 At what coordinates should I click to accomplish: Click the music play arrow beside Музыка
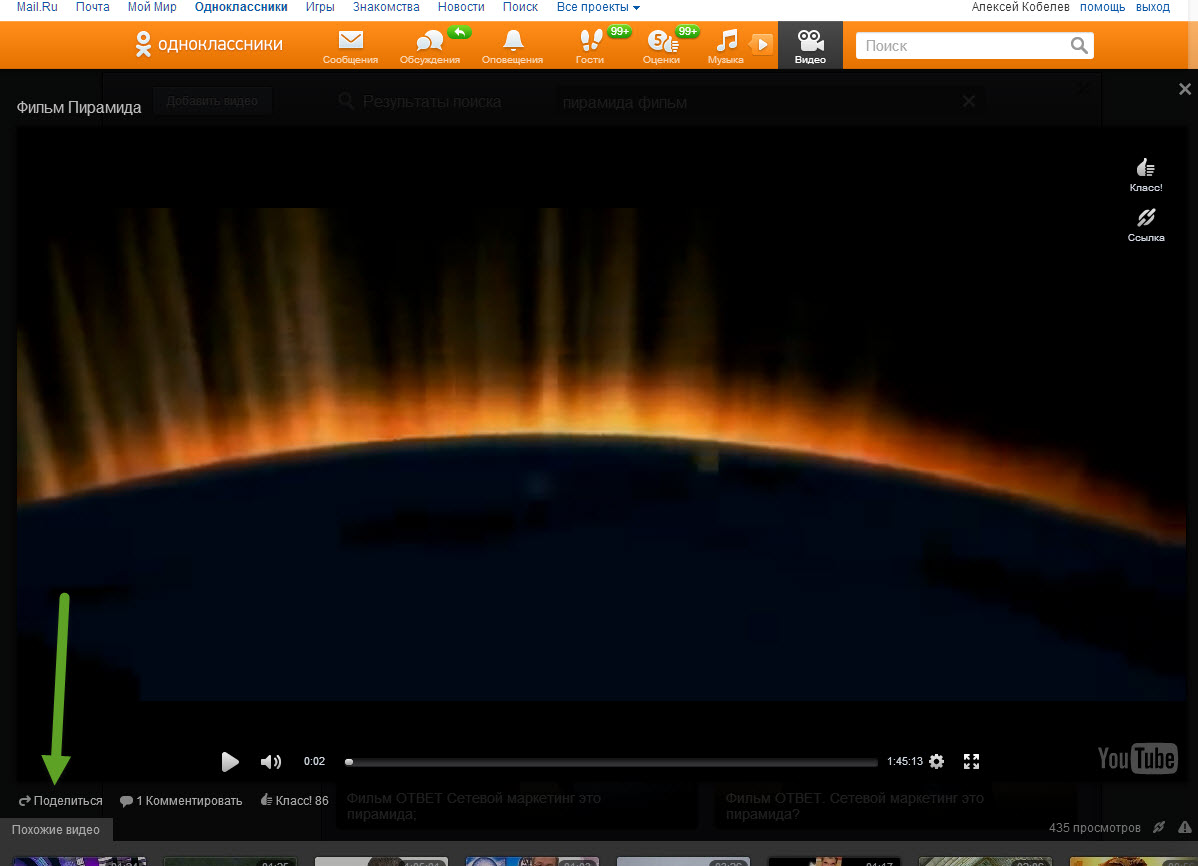click(761, 44)
